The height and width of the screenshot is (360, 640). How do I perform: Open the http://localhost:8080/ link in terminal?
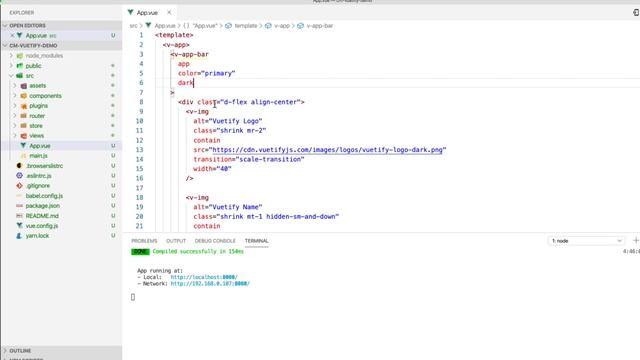[204, 277]
